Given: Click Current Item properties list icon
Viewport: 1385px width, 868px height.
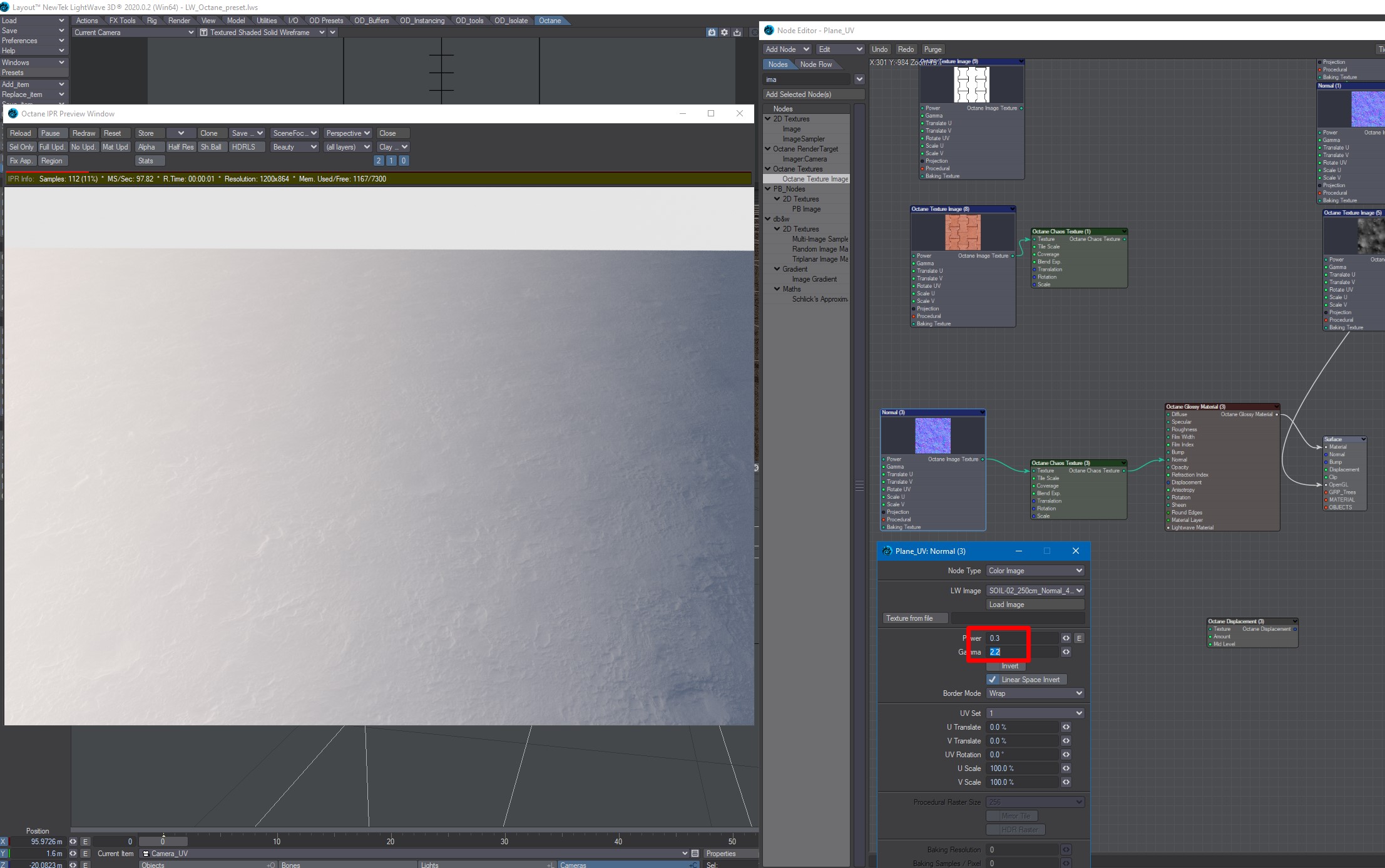Looking at the screenshot, I should point(695,854).
